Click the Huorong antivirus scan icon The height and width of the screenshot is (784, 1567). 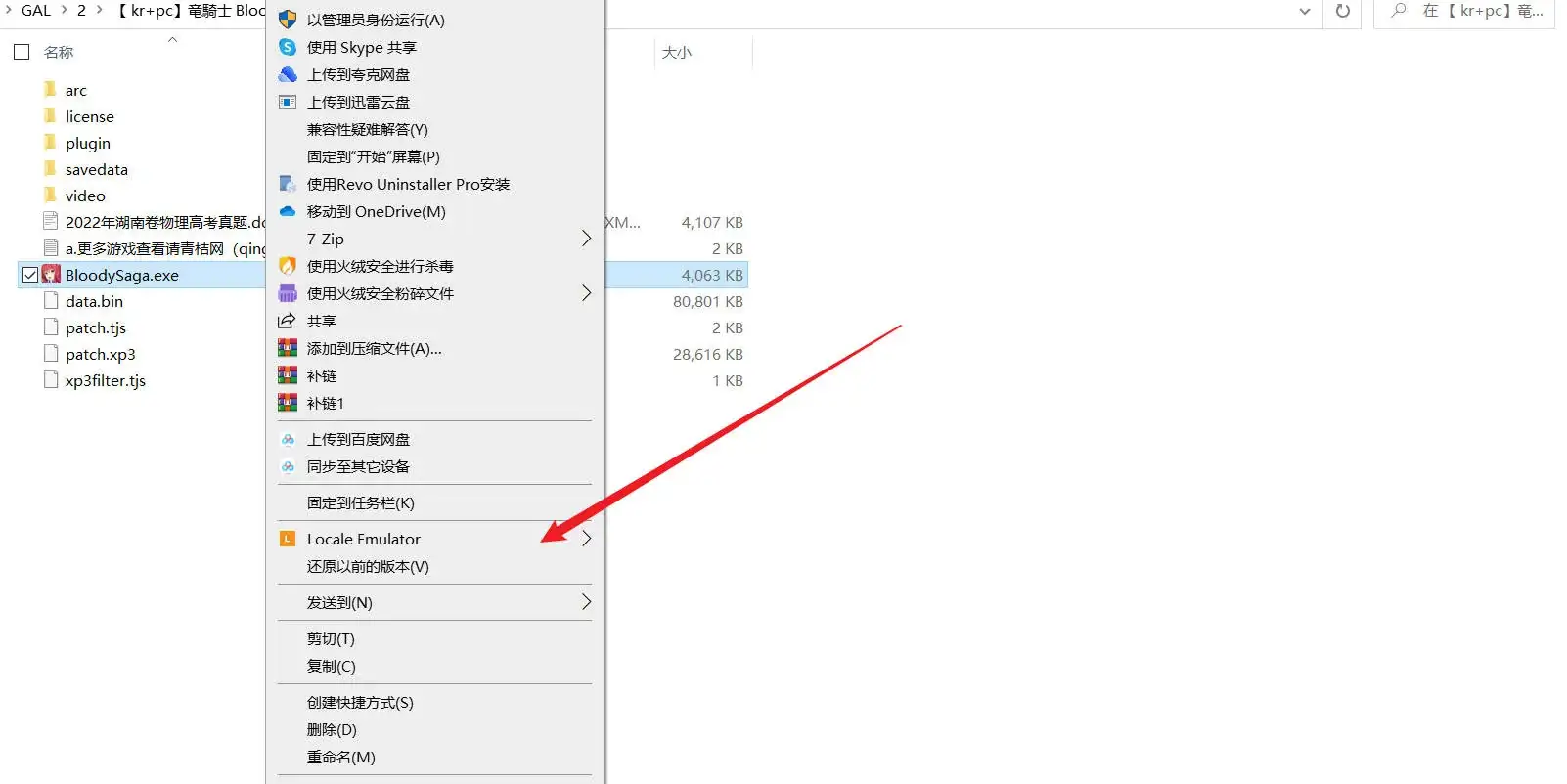(x=288, y=266)
